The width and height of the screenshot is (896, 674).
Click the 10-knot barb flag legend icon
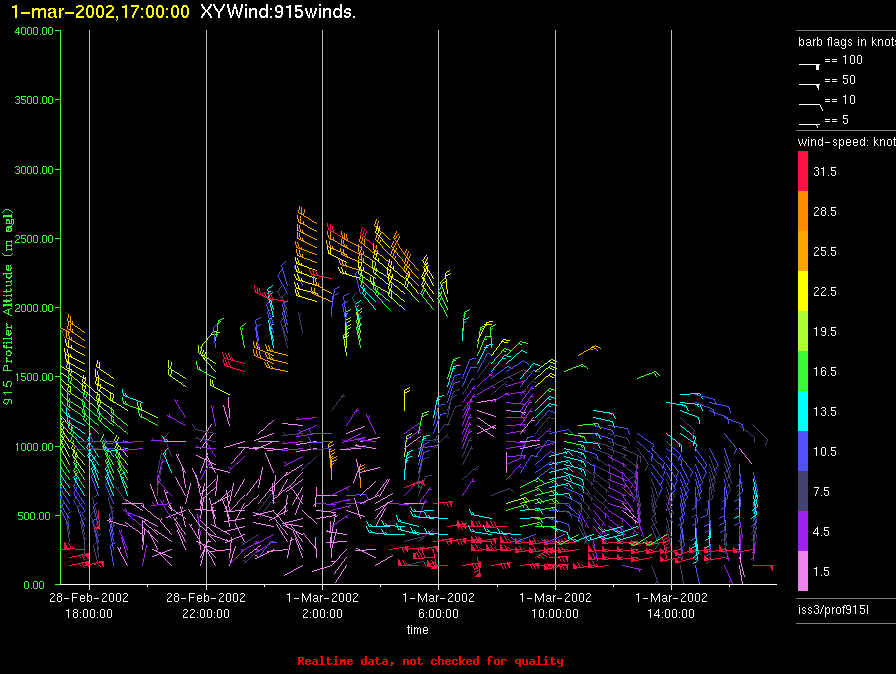810,103
